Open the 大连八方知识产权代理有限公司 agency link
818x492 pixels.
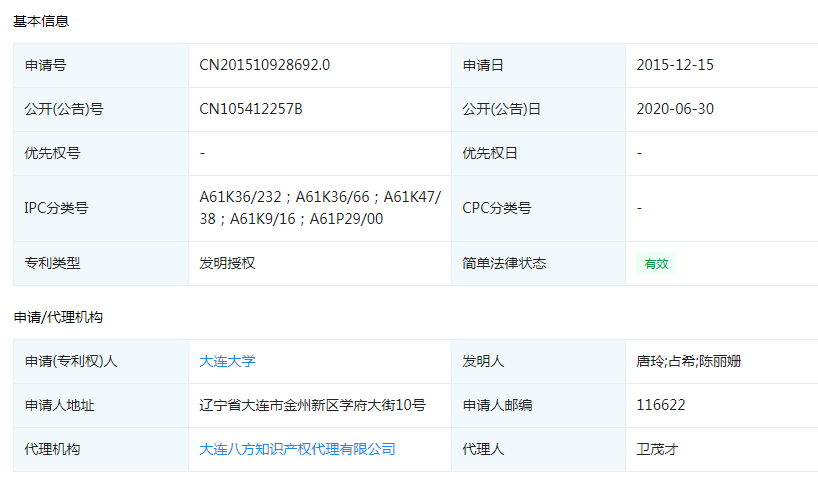coord(297,449)
